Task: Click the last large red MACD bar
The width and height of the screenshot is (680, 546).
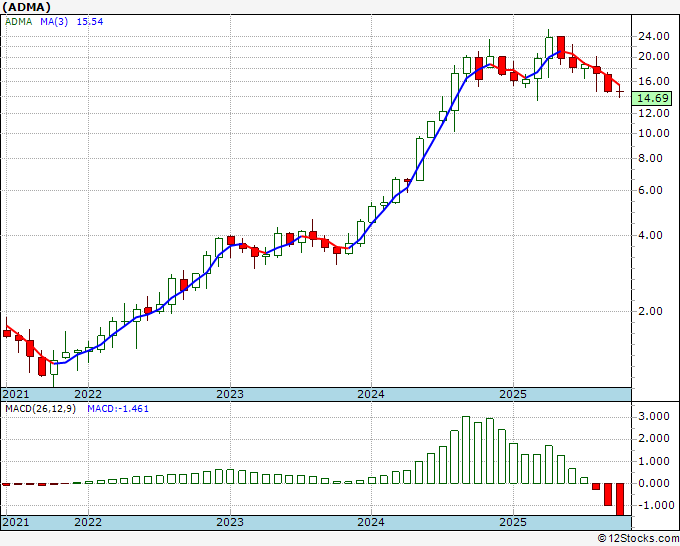Action: point(619,498)
